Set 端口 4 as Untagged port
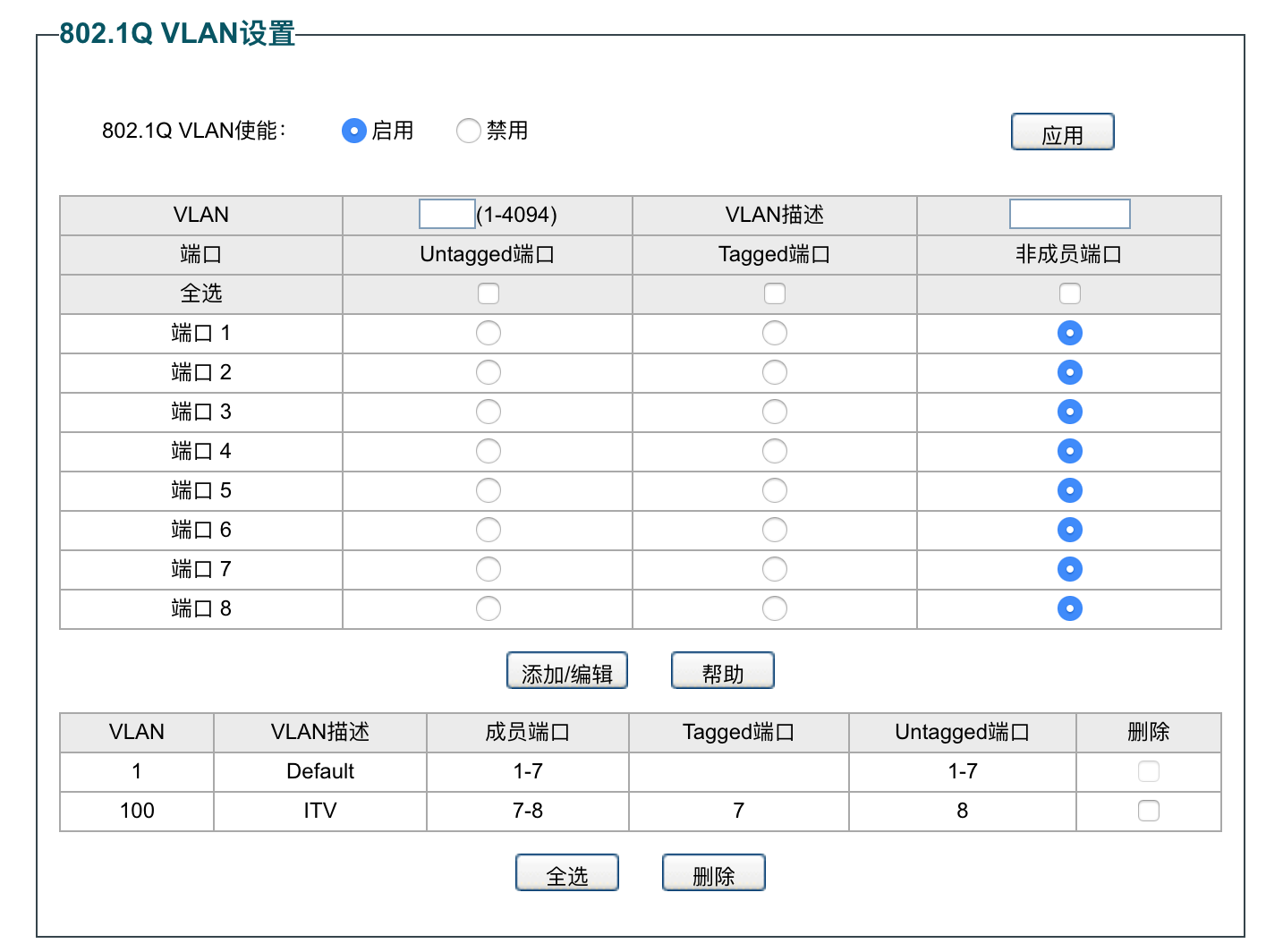Image resolution: width=1283 pixels, height=952 pixels. point(489,451)
